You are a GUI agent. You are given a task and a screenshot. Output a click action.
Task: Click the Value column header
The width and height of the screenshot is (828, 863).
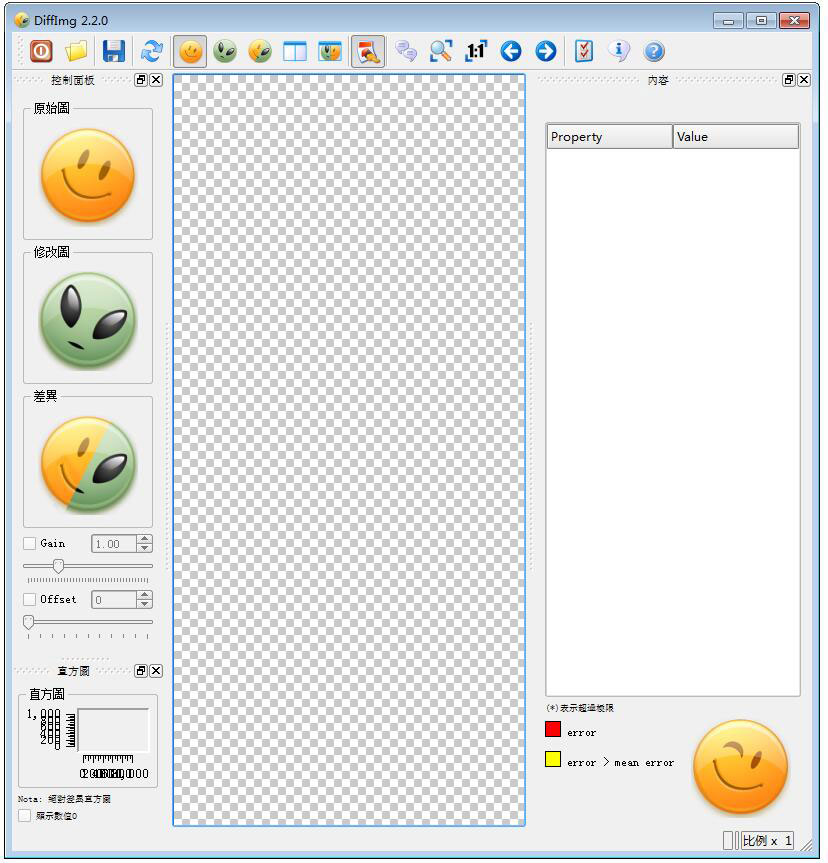pos(736,136)
